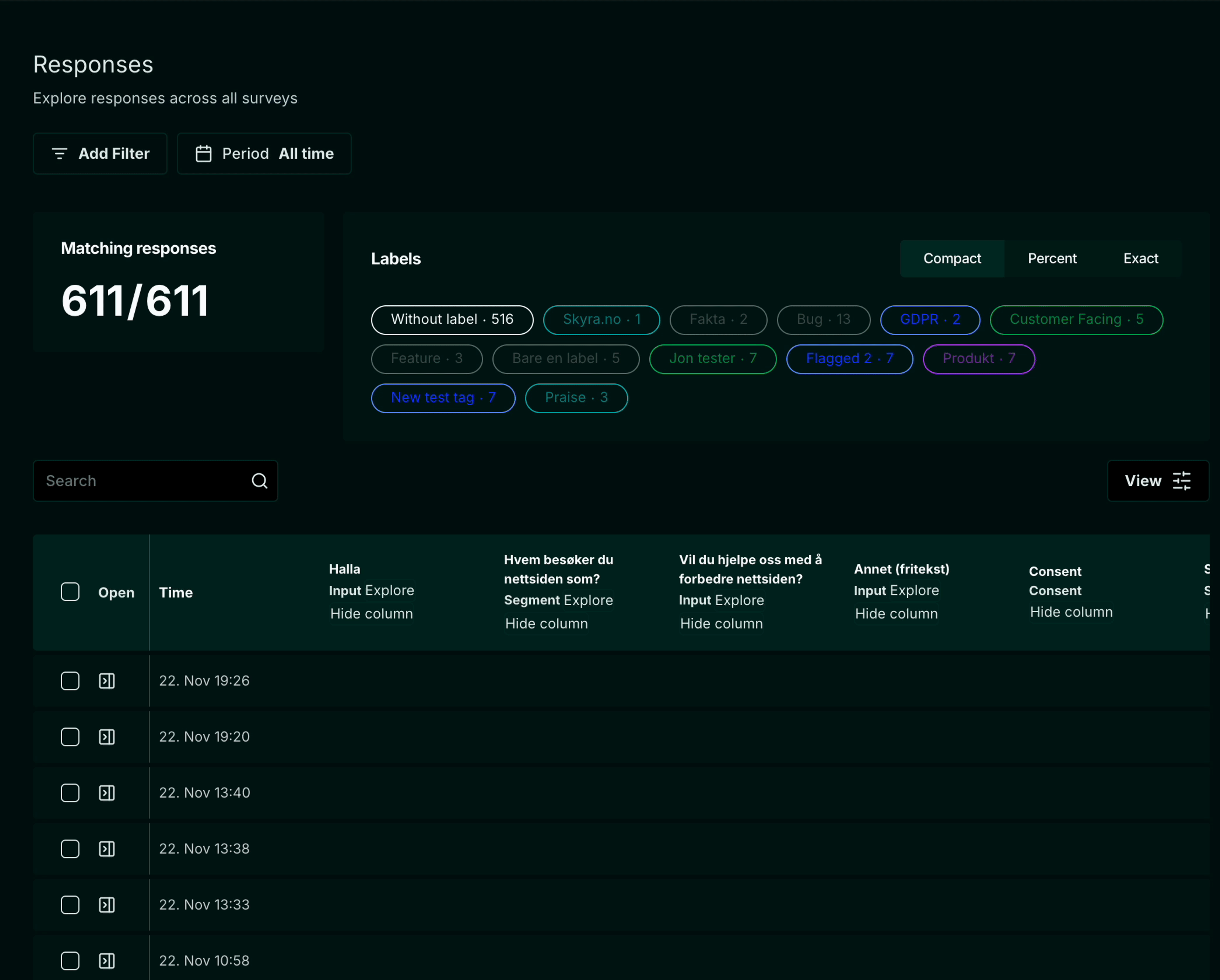The width and height of the screenshot is (1220, 980).
Task: Filter by Flagged 2 label
Action: pos(849,359)
